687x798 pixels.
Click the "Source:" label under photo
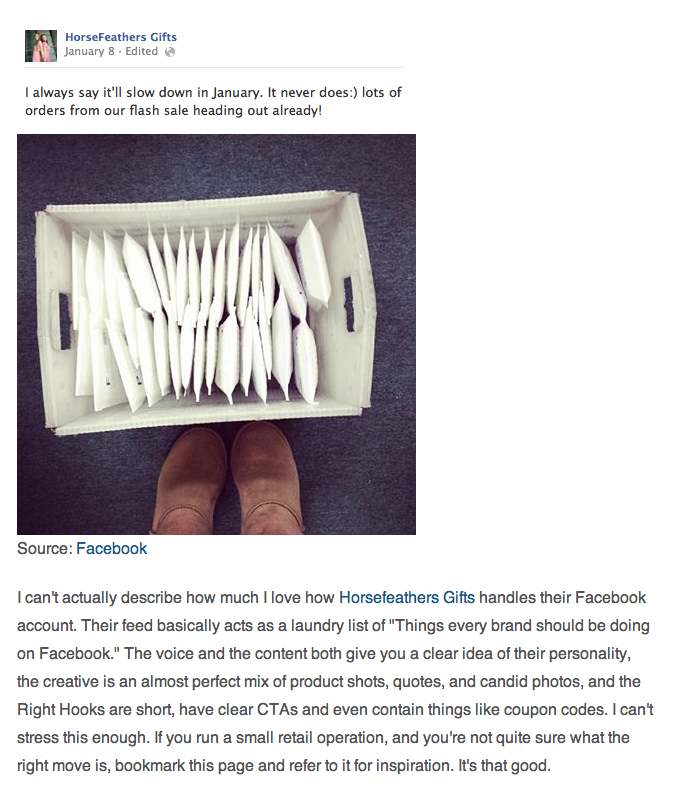click(45, 549)
